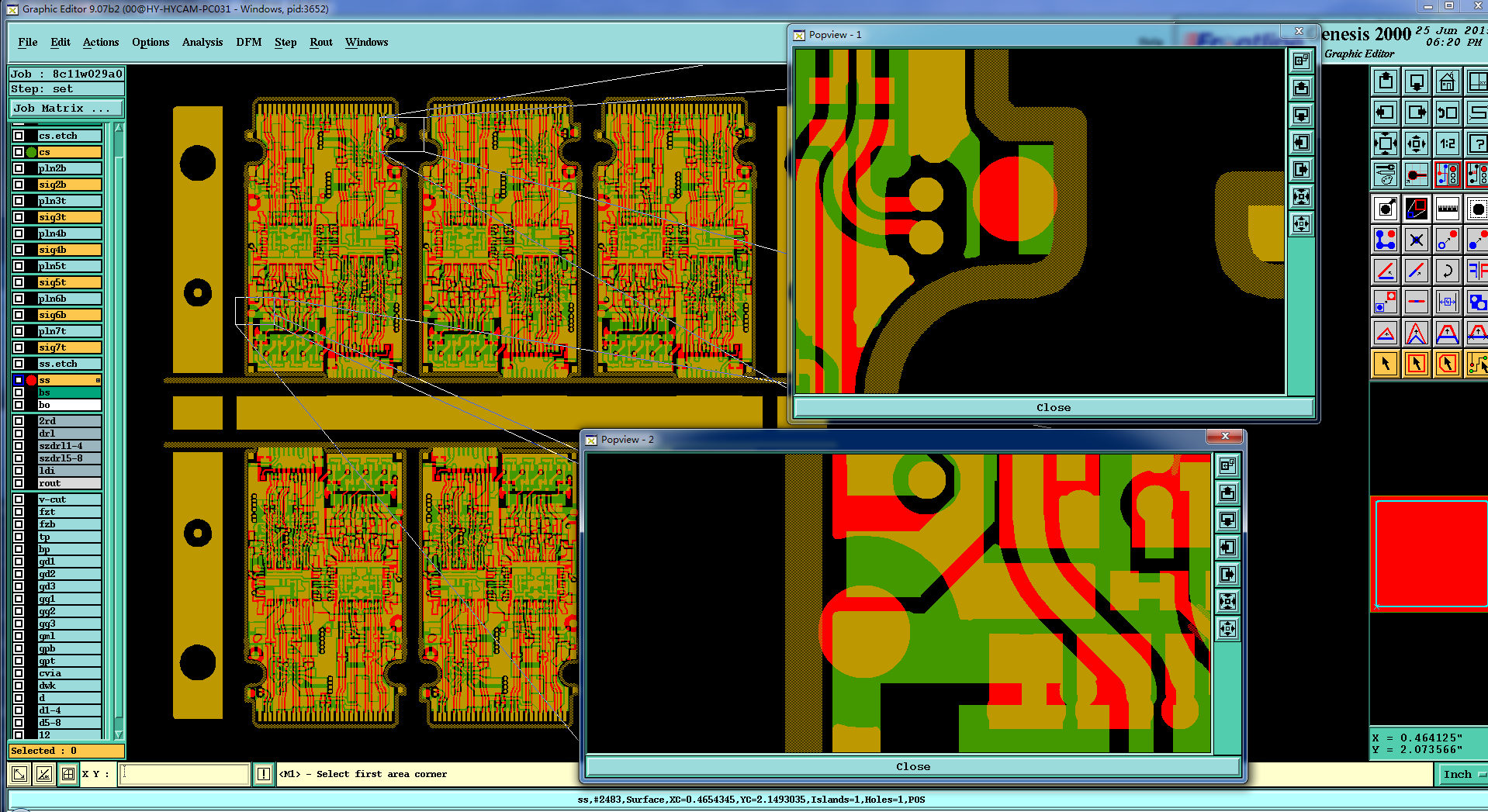Viewport: 1488px width, 812px height.
Task: Click the pan right view icon
Action: click(x=1417, y=112)
